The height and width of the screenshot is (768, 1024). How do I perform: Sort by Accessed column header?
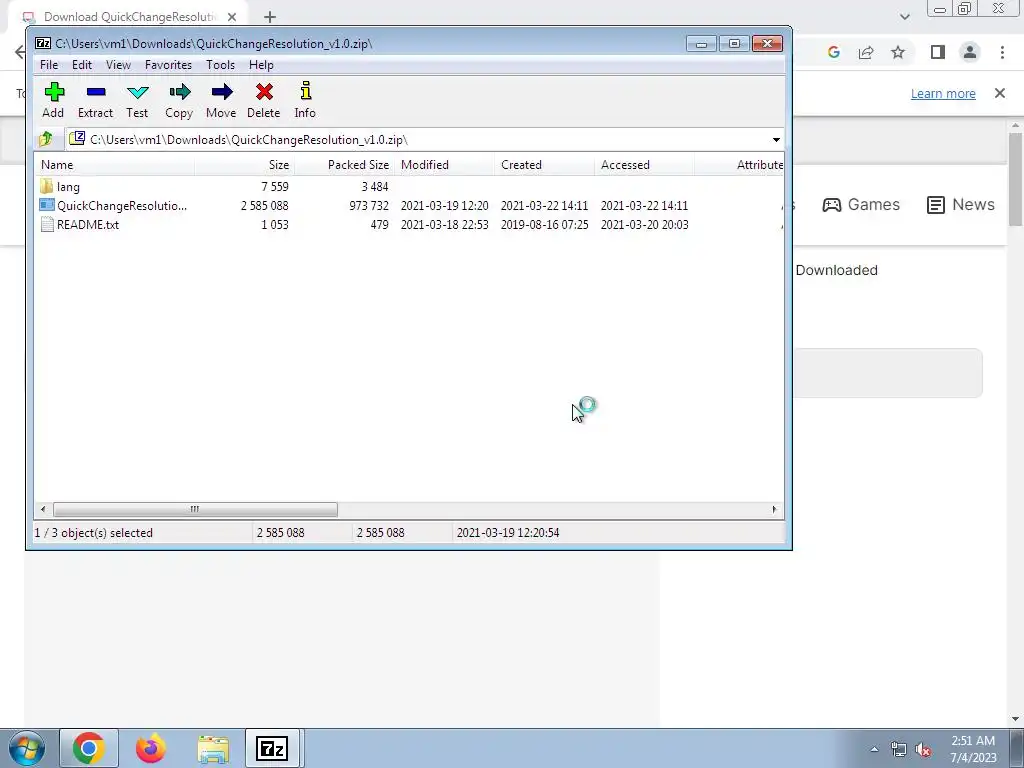coord(644,165)
